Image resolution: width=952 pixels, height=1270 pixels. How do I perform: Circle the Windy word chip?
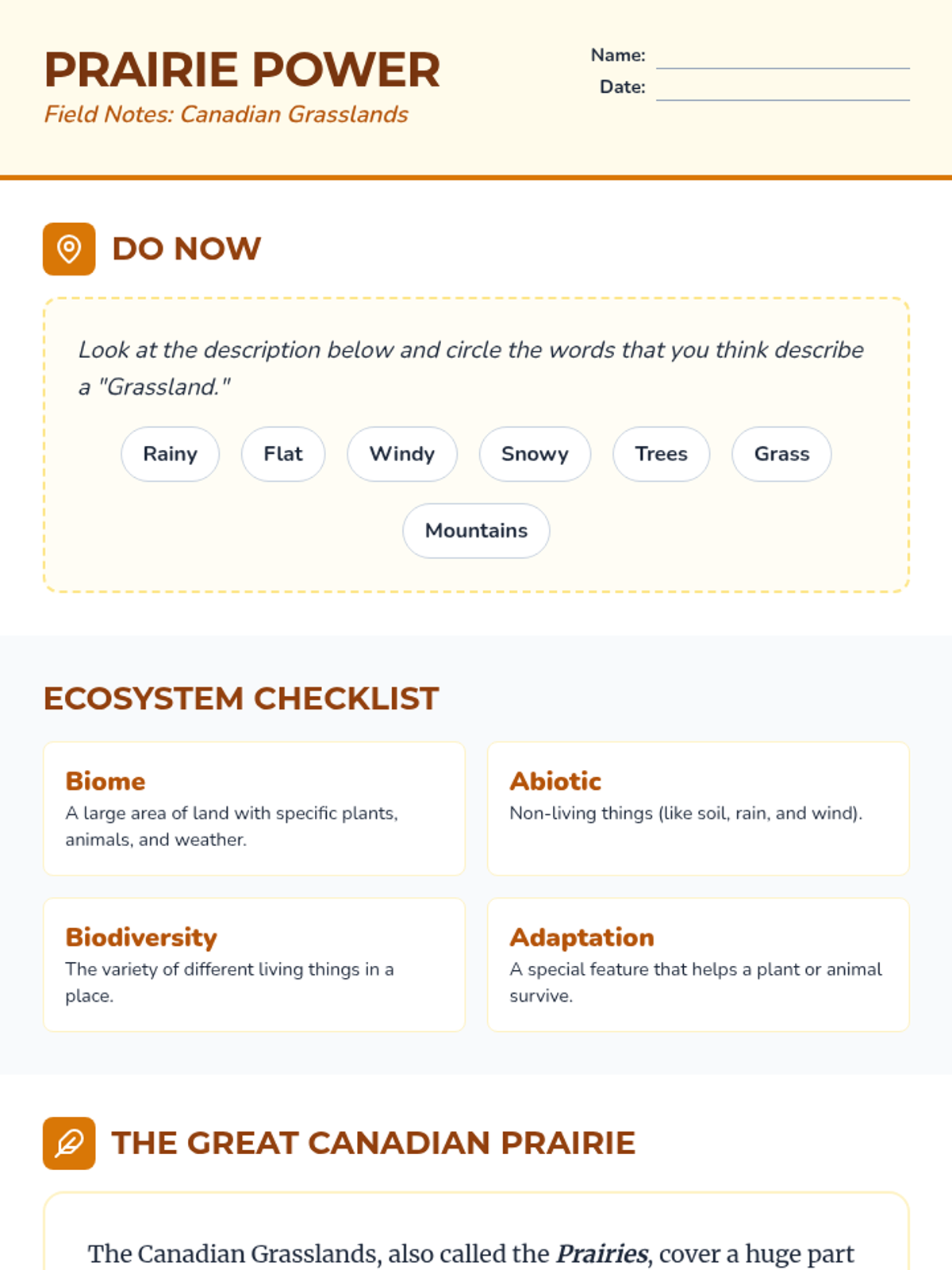pyautogui.click(x=402, y=454)
